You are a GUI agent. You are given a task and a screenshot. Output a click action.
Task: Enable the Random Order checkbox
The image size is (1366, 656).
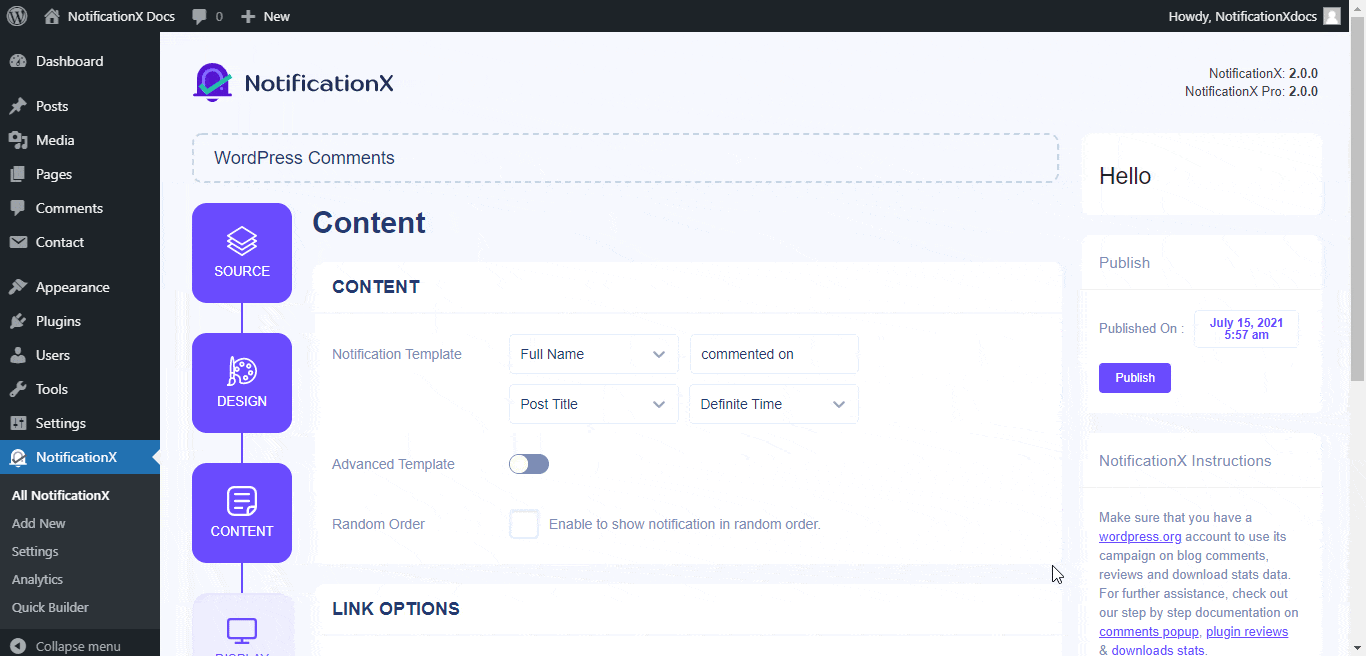[524, 524]
